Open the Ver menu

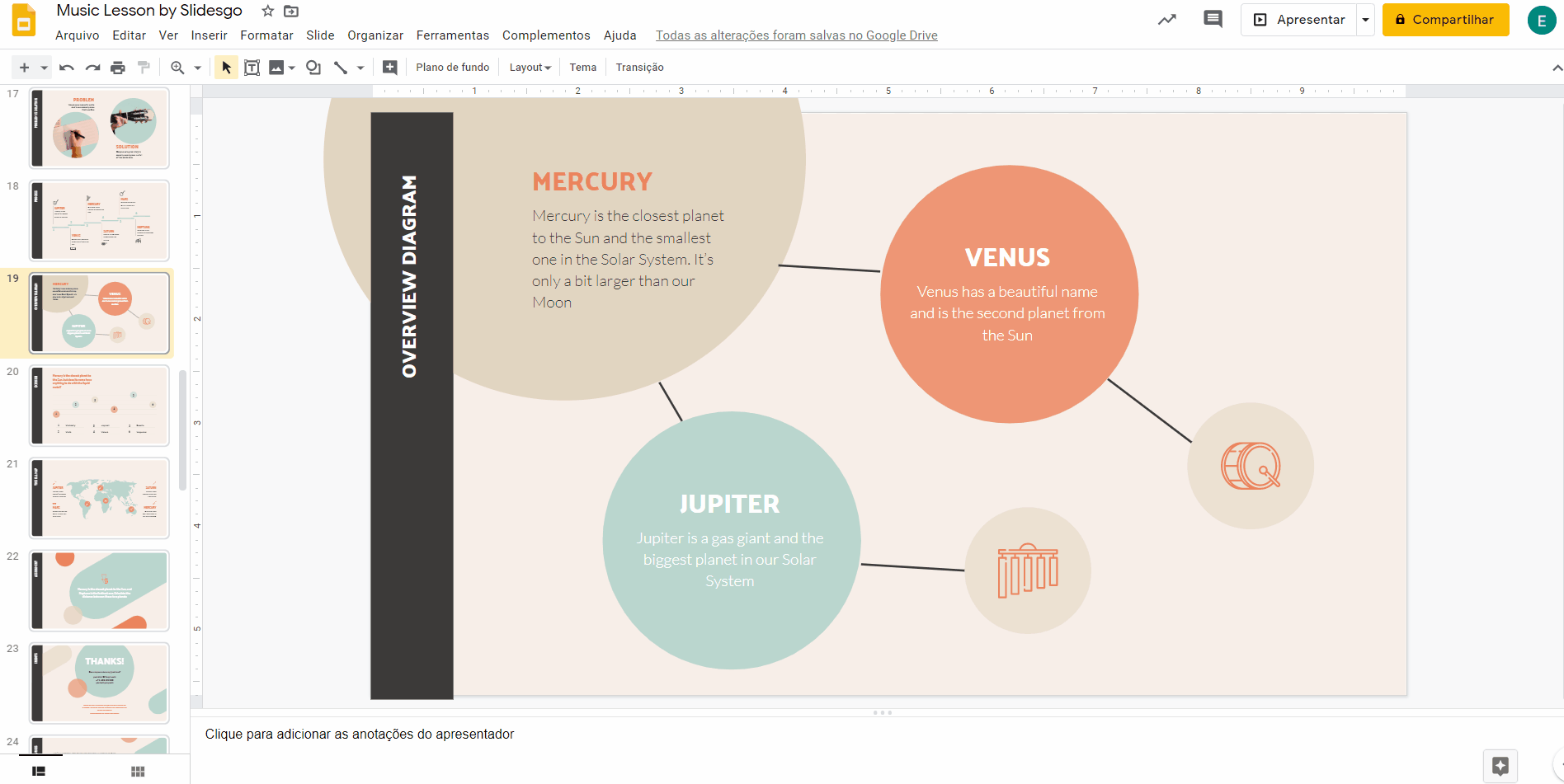click(x=168, y=35)
